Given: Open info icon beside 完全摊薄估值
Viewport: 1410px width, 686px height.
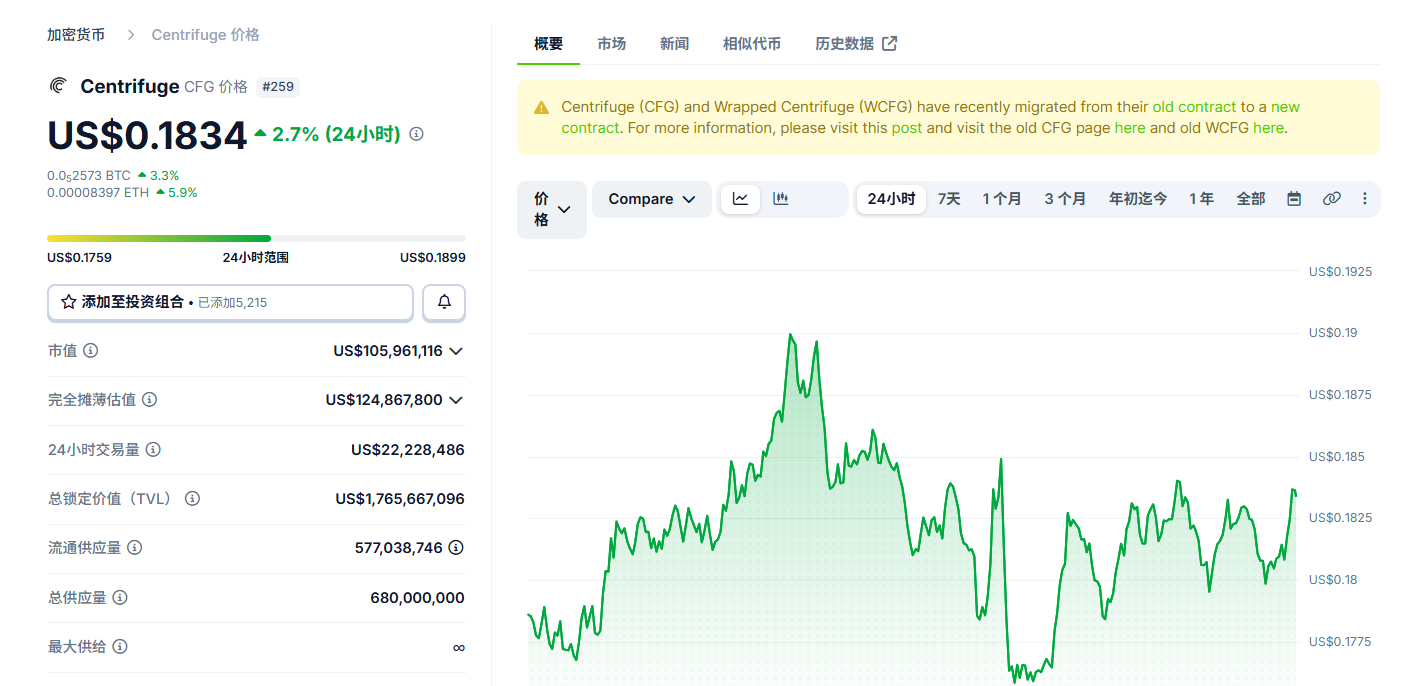Looking at the screenshot, I should tap(149, 400).
